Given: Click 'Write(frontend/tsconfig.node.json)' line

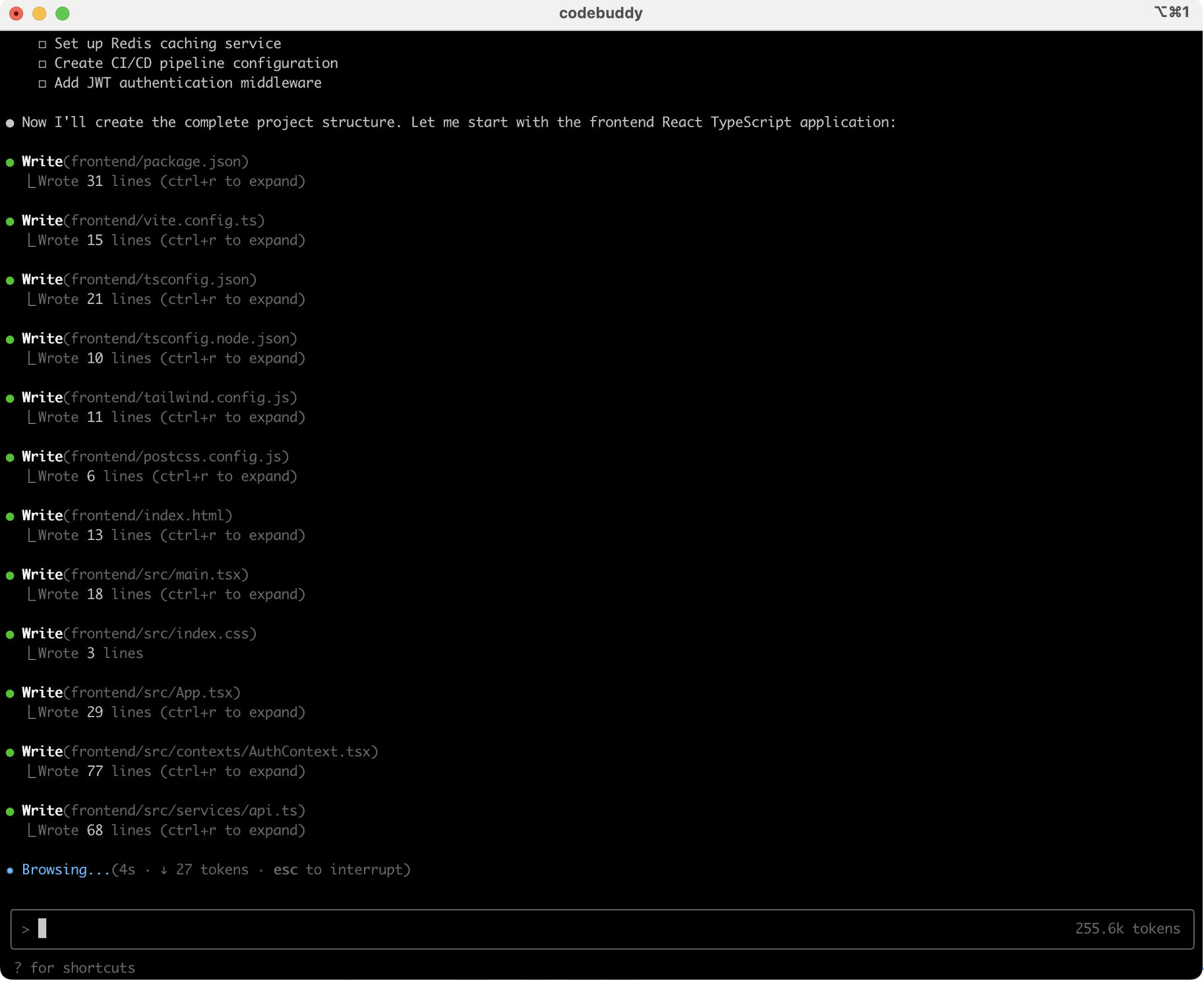Looking at the screenshot, I should 160,339.
